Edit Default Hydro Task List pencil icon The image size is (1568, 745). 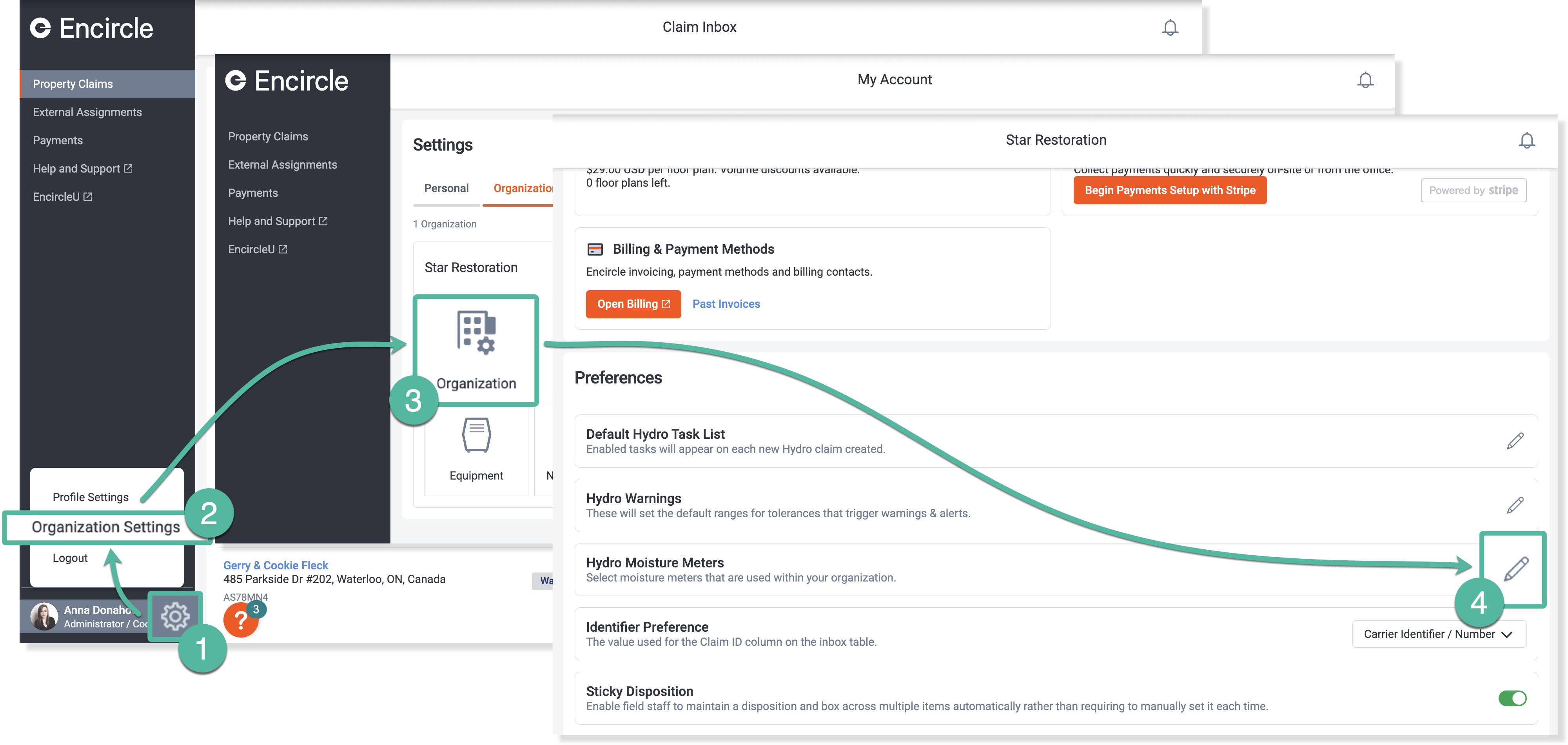1515,441
